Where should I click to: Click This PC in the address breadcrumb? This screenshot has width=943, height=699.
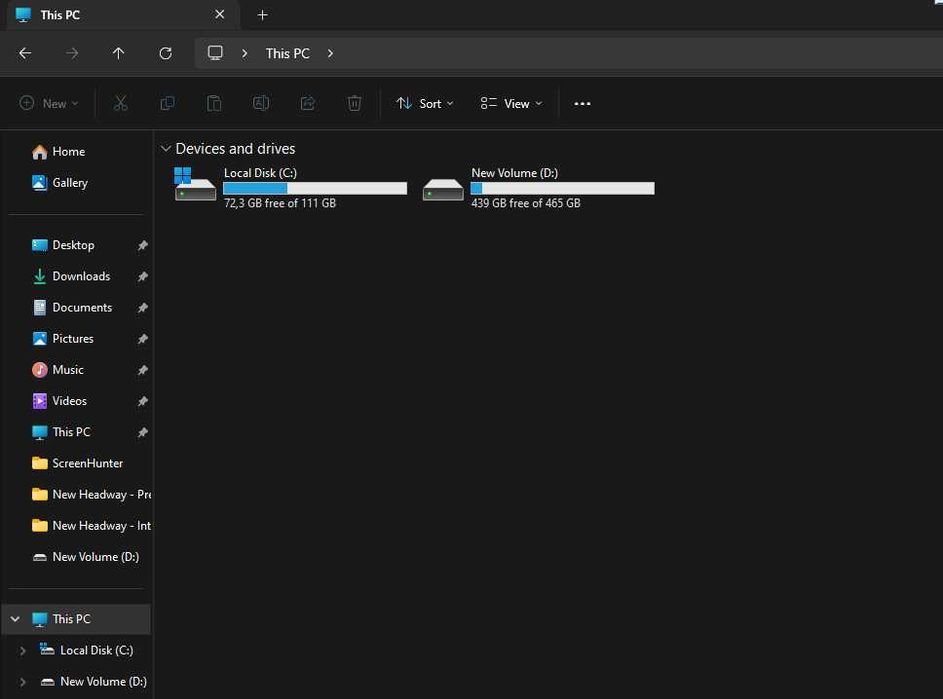pos(287,54)
